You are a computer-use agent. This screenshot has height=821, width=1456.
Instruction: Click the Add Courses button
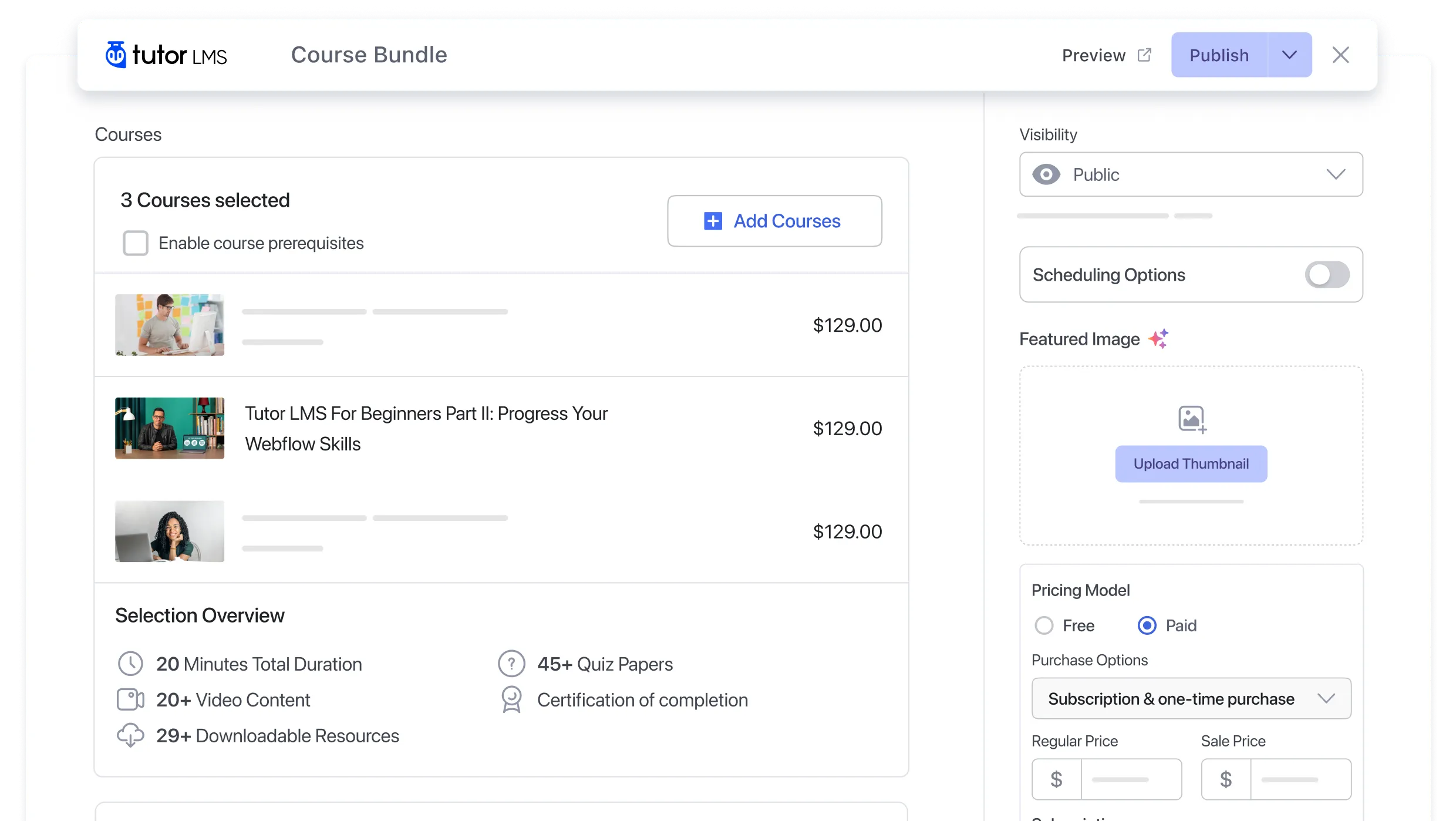pos(774,221)
